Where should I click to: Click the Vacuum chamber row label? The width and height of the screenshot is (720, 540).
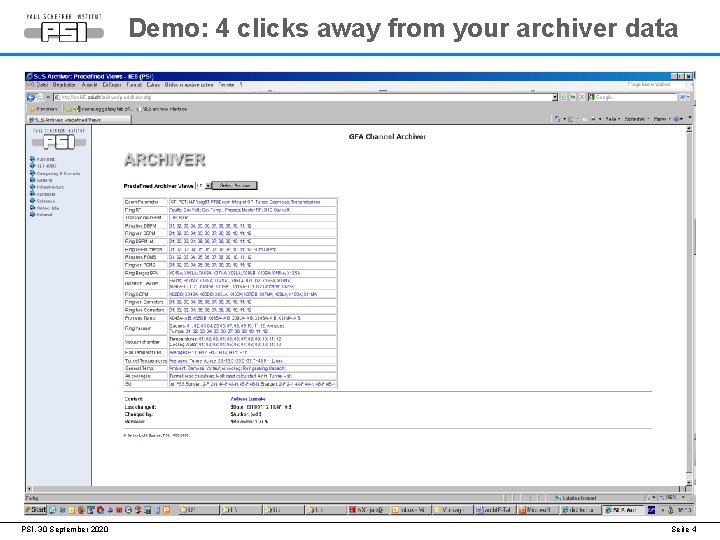click(142, 342)
